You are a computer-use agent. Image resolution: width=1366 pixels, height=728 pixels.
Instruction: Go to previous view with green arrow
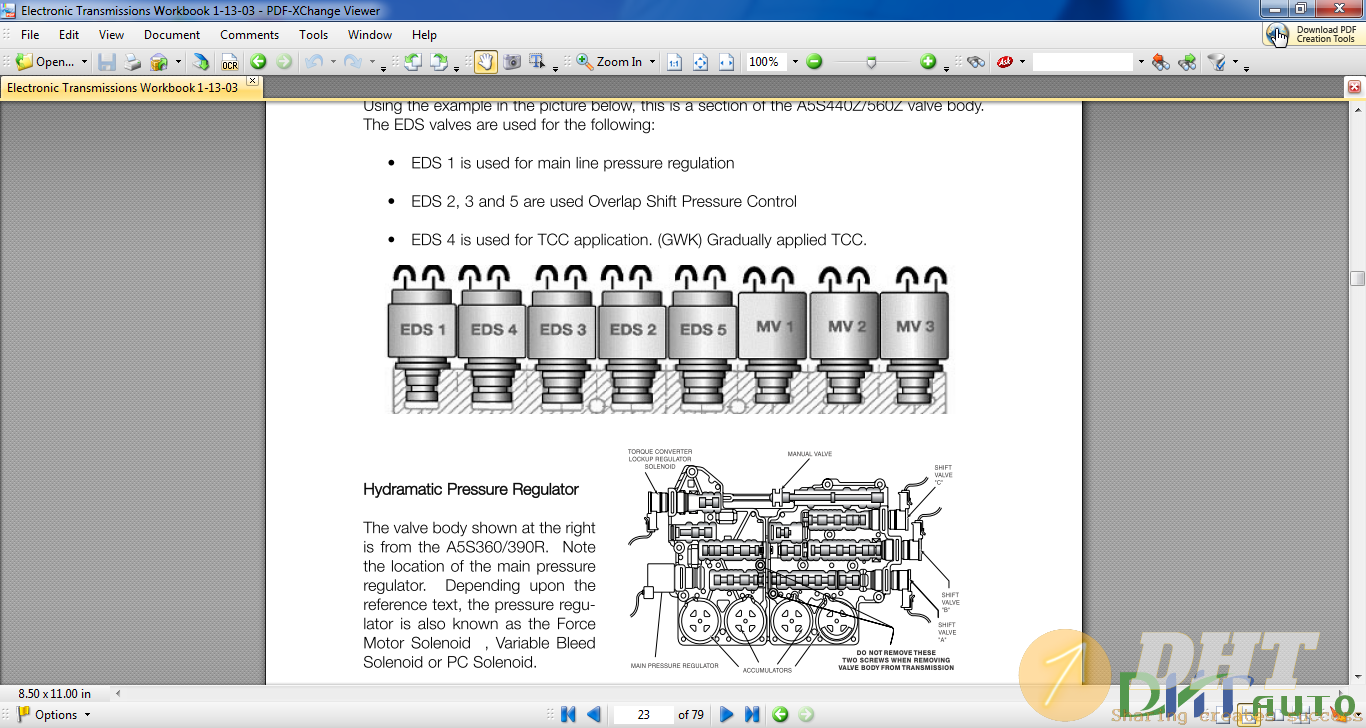click(x=258, y=62)
